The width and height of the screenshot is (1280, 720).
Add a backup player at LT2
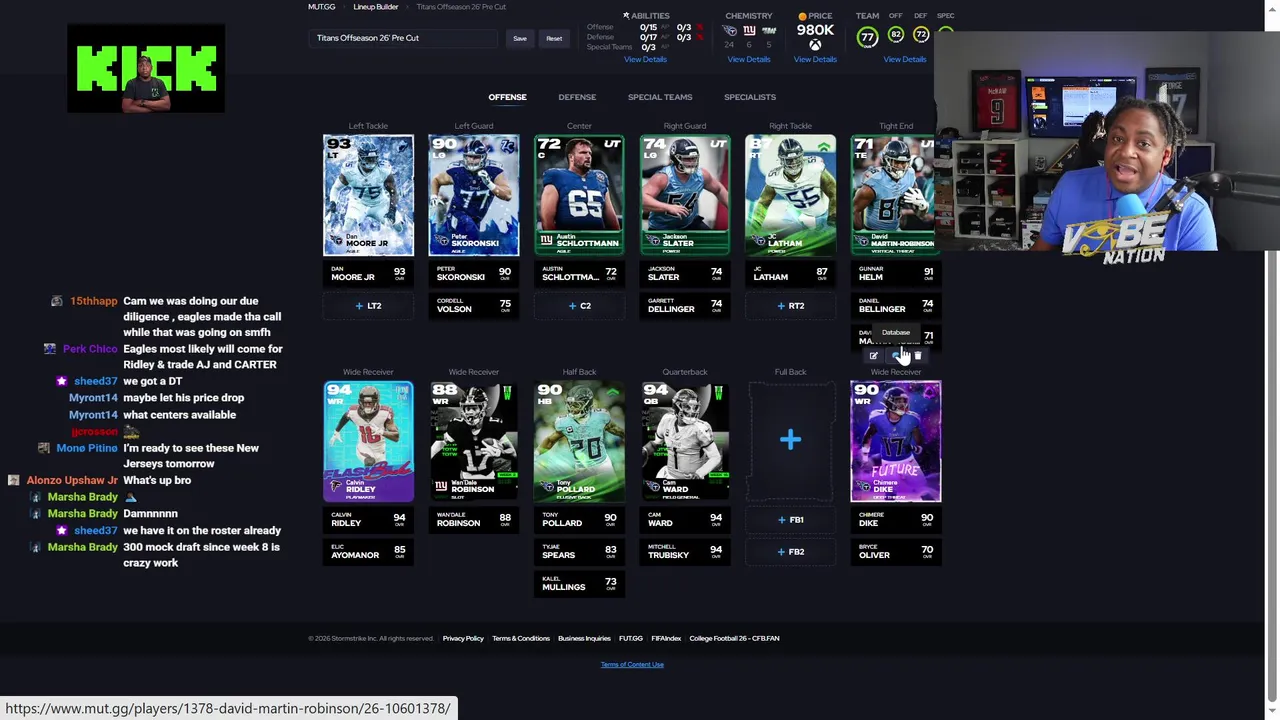368,306
